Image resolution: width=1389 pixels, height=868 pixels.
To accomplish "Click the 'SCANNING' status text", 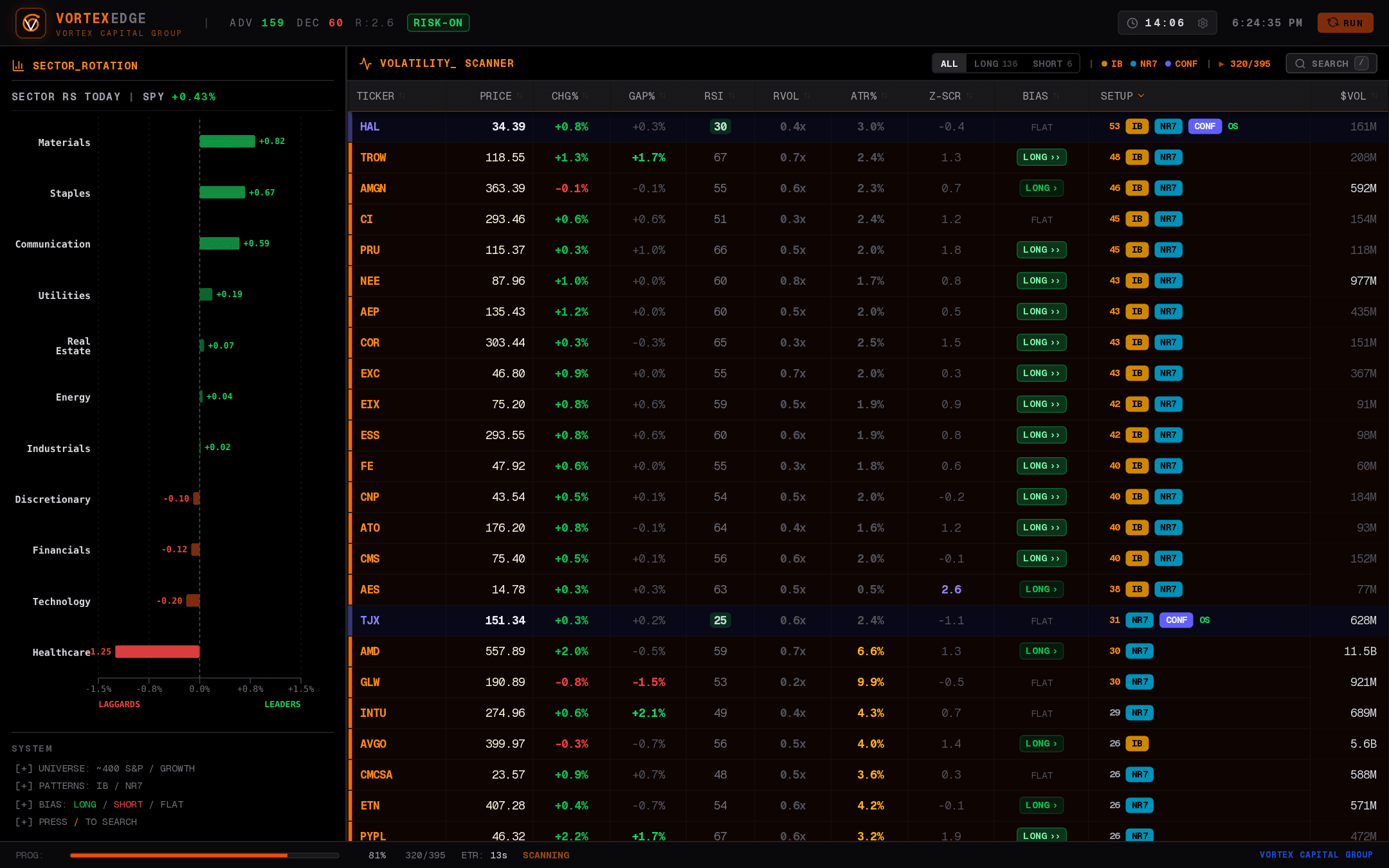I will pyautogui.click(x=546, y=855).
